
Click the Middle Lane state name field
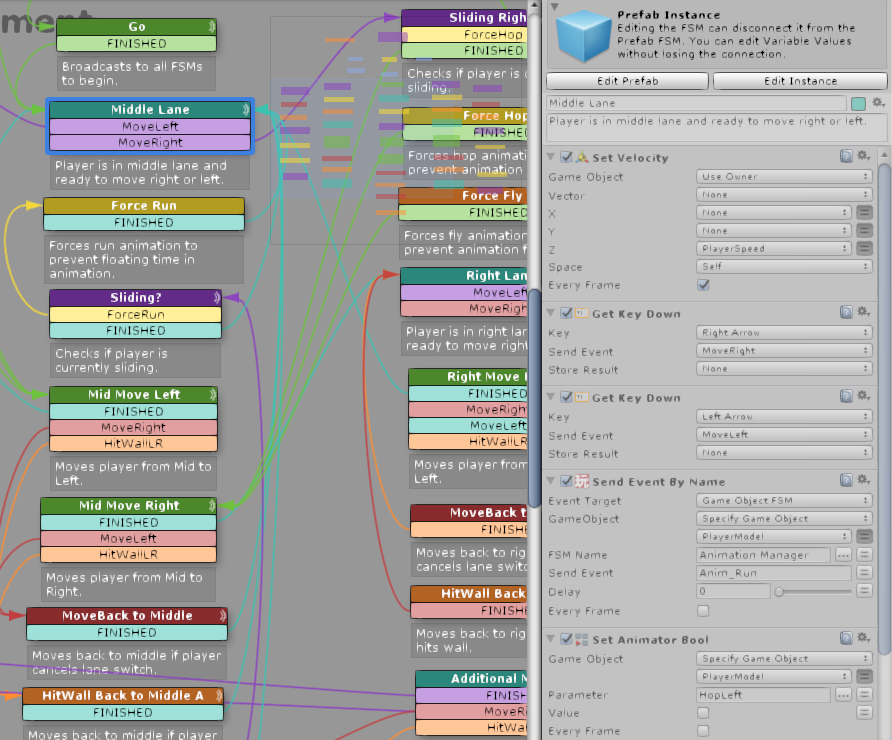click(695, 103)
